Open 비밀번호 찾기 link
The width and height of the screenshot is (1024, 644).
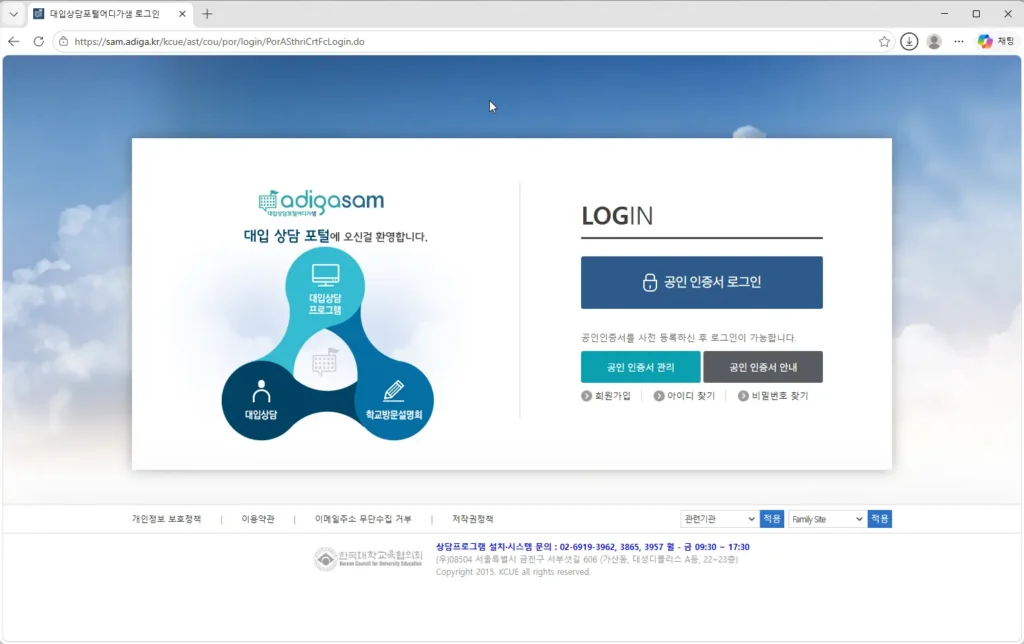pos(773,396)
